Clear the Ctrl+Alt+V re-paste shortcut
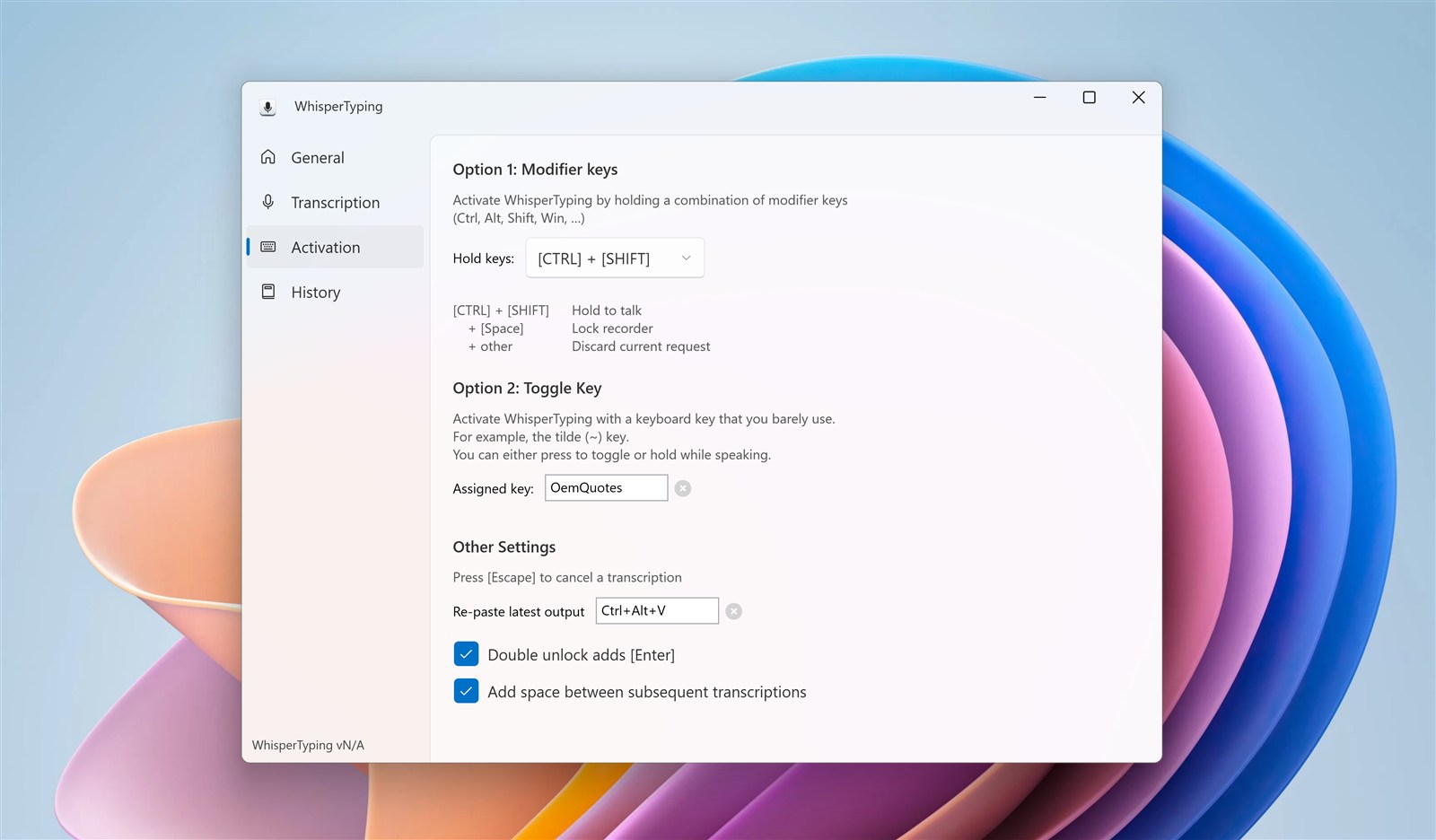This screenshot has height=840, width=1436. [x=733, y=610]
